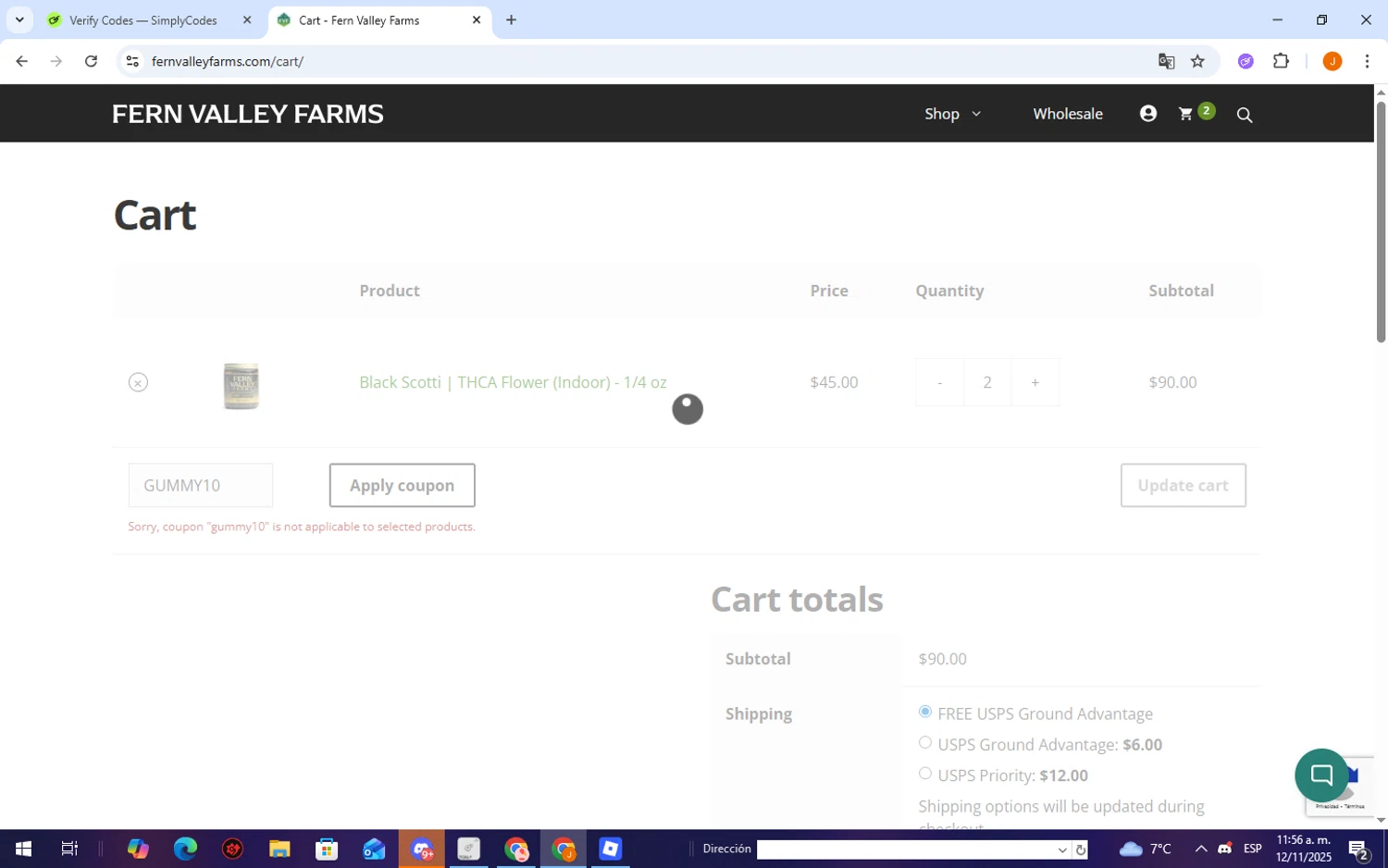Open Roblox from the taskbar
Screen dimensions: 1388x868
(x=611, y=849)
